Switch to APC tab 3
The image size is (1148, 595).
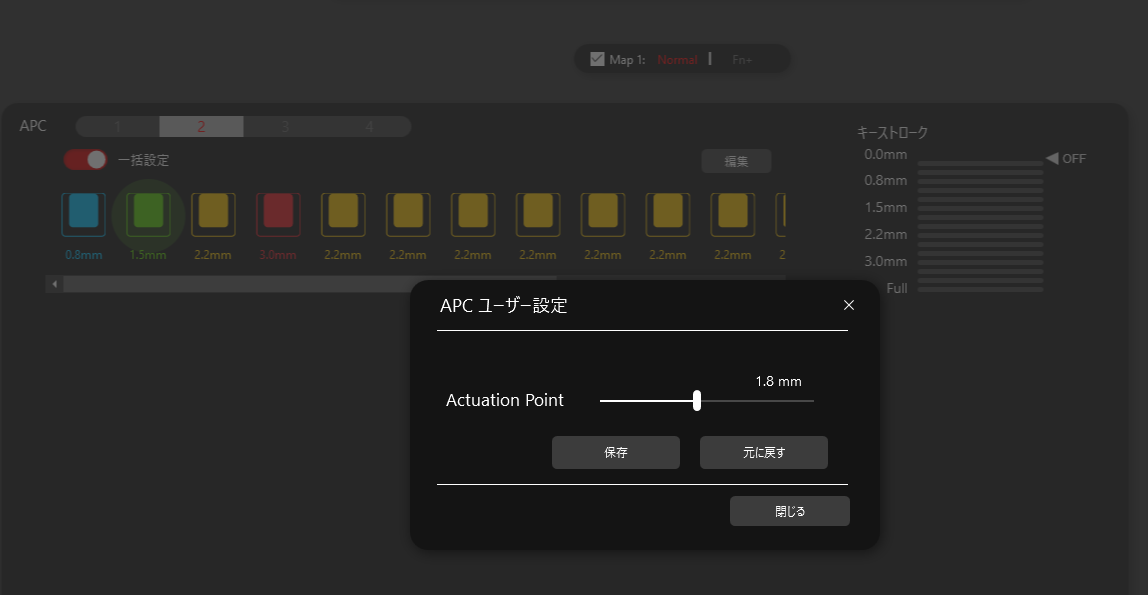tap(285, 127)
